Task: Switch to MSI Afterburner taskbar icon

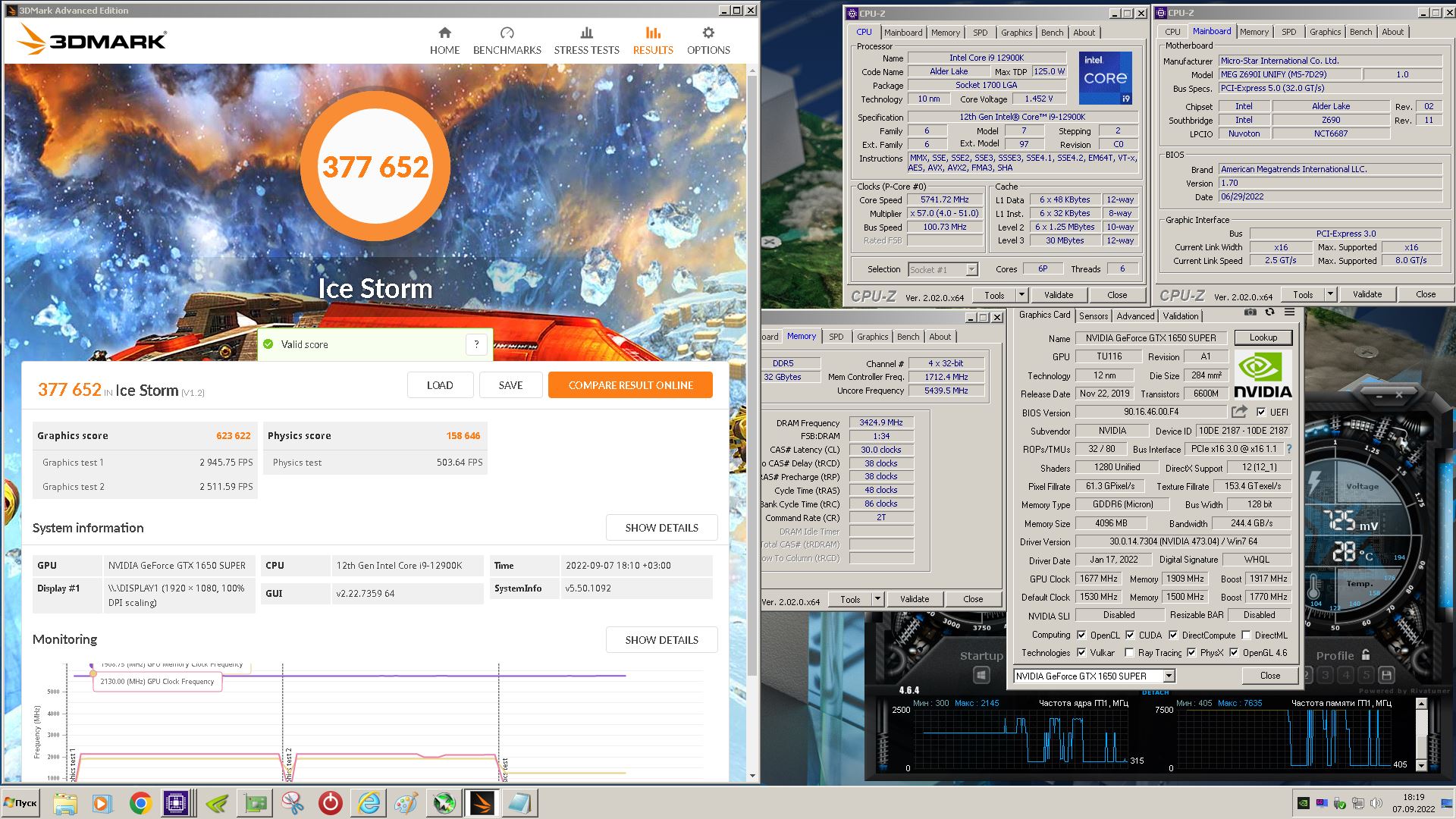Action: (x=444, y=803)
